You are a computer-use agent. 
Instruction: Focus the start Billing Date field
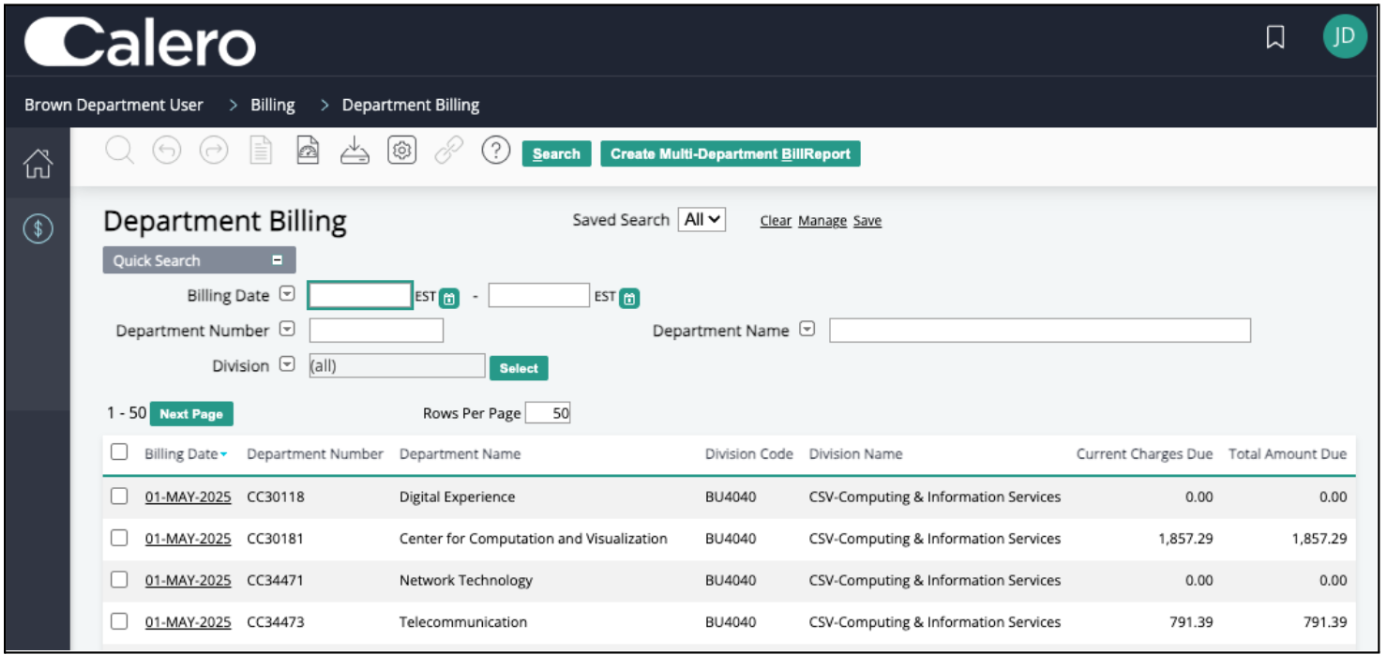click(360, 295)
